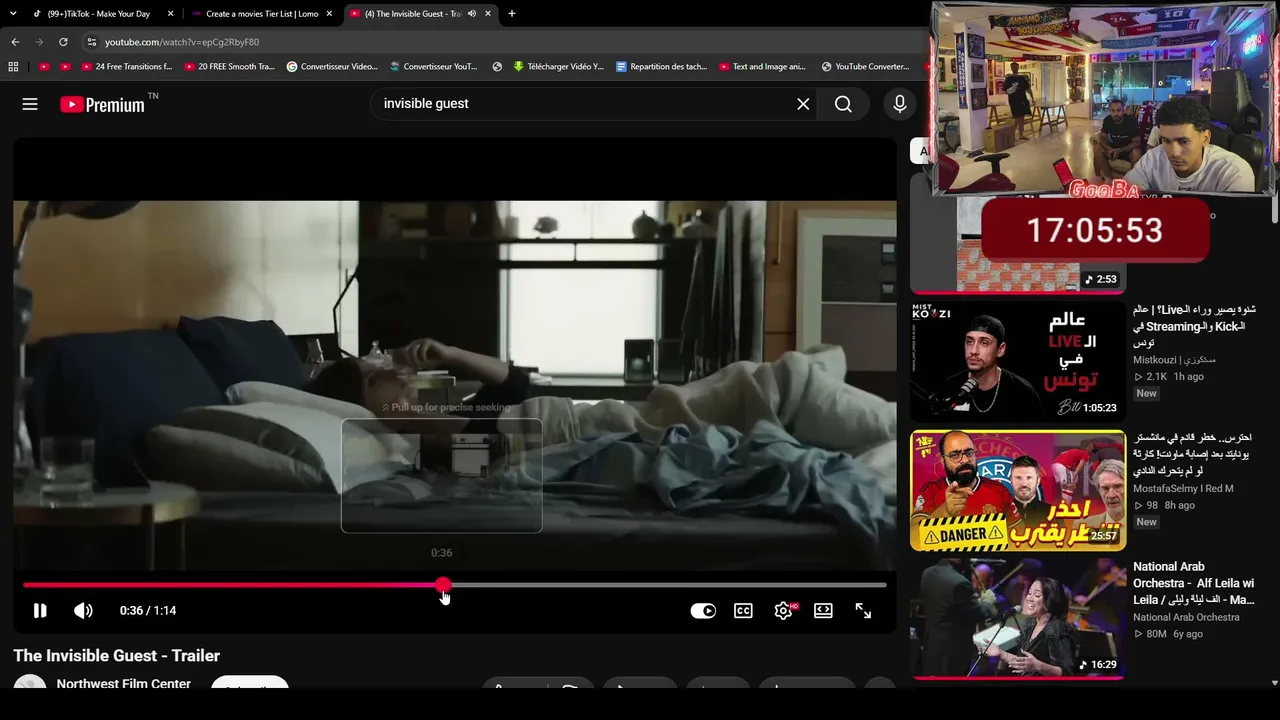Start voice search with microphone
The image size is (1280, 720).
tap(900, 104)
